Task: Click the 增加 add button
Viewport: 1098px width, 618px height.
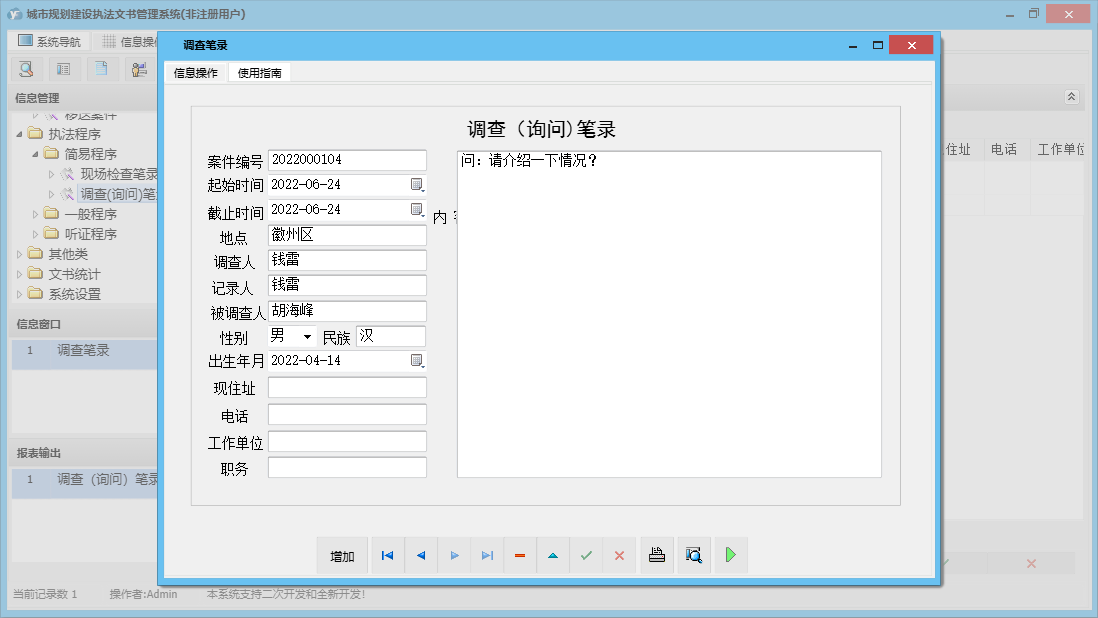Action: pyautogui.click(x=342, y=555)
